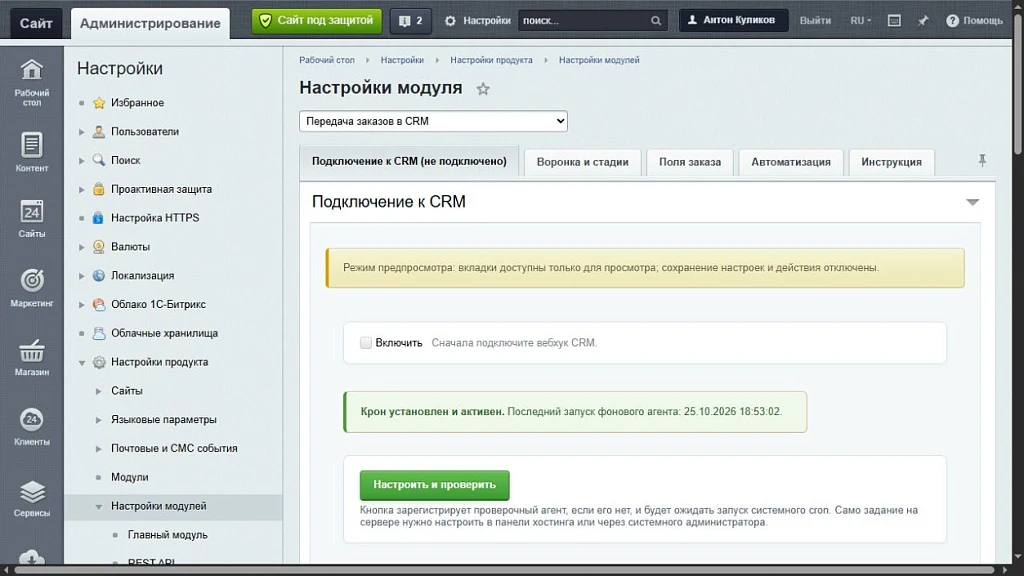Open the Настройки header menu
The image size is (1024, 576).
477,21
